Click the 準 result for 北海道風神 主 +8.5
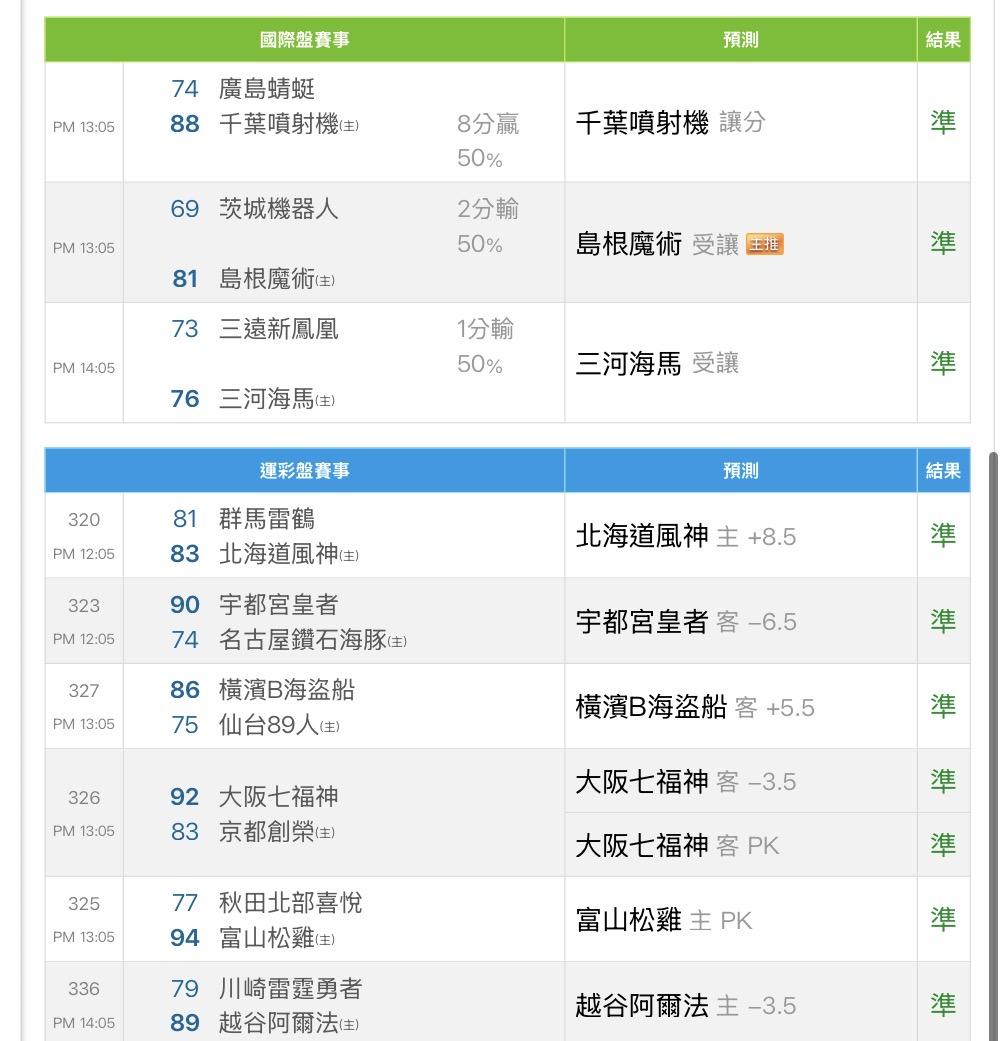This screenshot has height=1041, width=1007. pyautogui.click(x=942, y=535)
